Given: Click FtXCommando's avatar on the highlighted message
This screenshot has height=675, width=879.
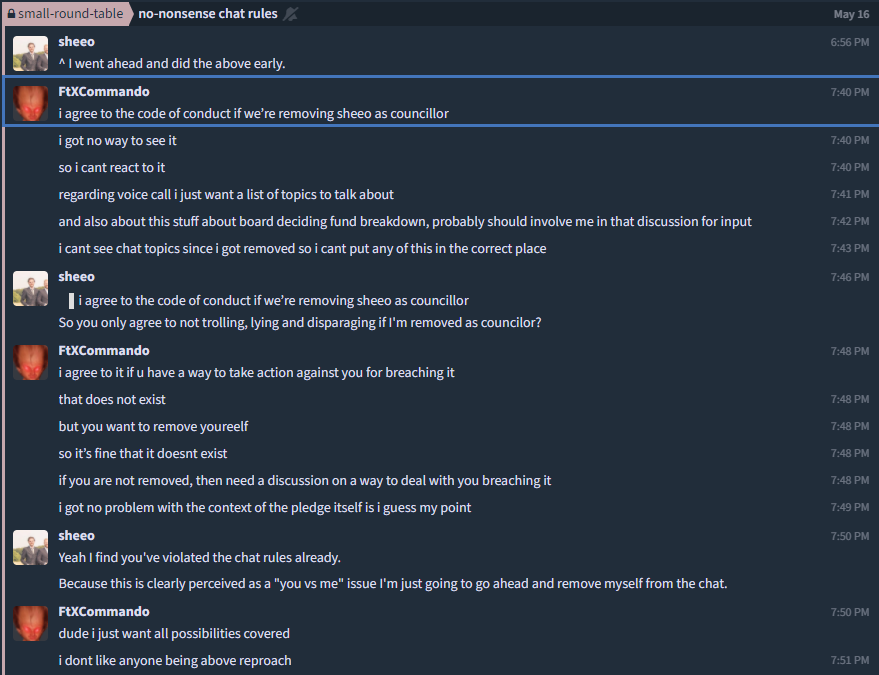Looking at the screenshot, I should [30, 103].
